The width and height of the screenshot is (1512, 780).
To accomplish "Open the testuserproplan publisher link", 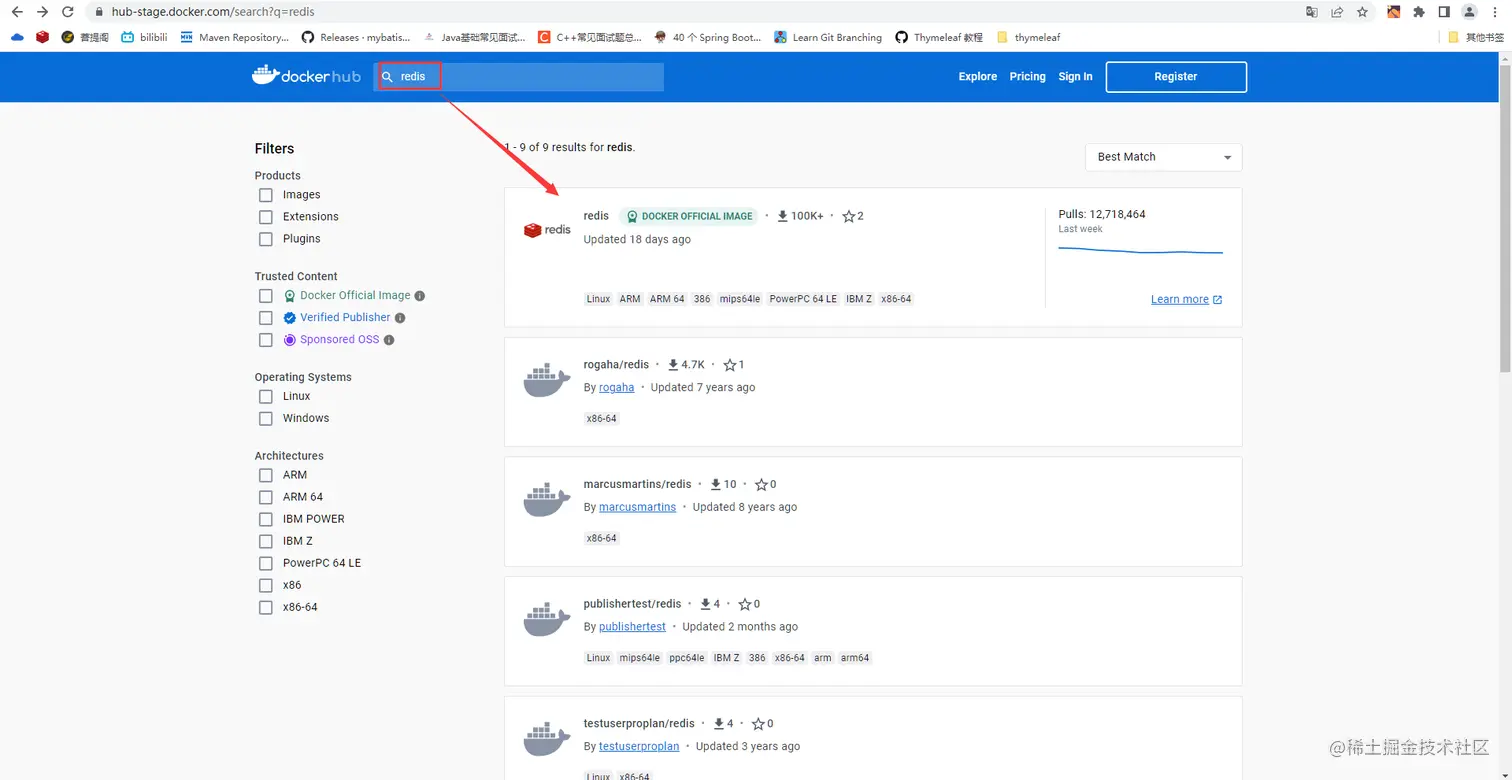I will click(639, 747).
